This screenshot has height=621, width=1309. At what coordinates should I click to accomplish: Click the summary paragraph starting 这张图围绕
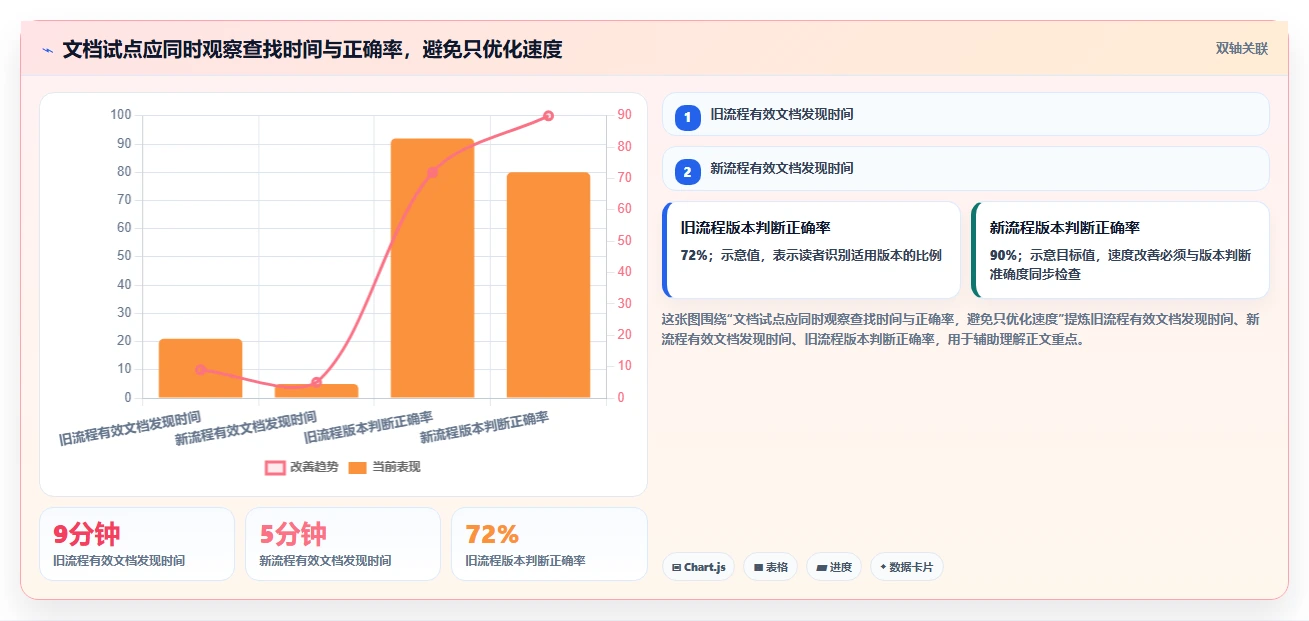click(960, 329)
